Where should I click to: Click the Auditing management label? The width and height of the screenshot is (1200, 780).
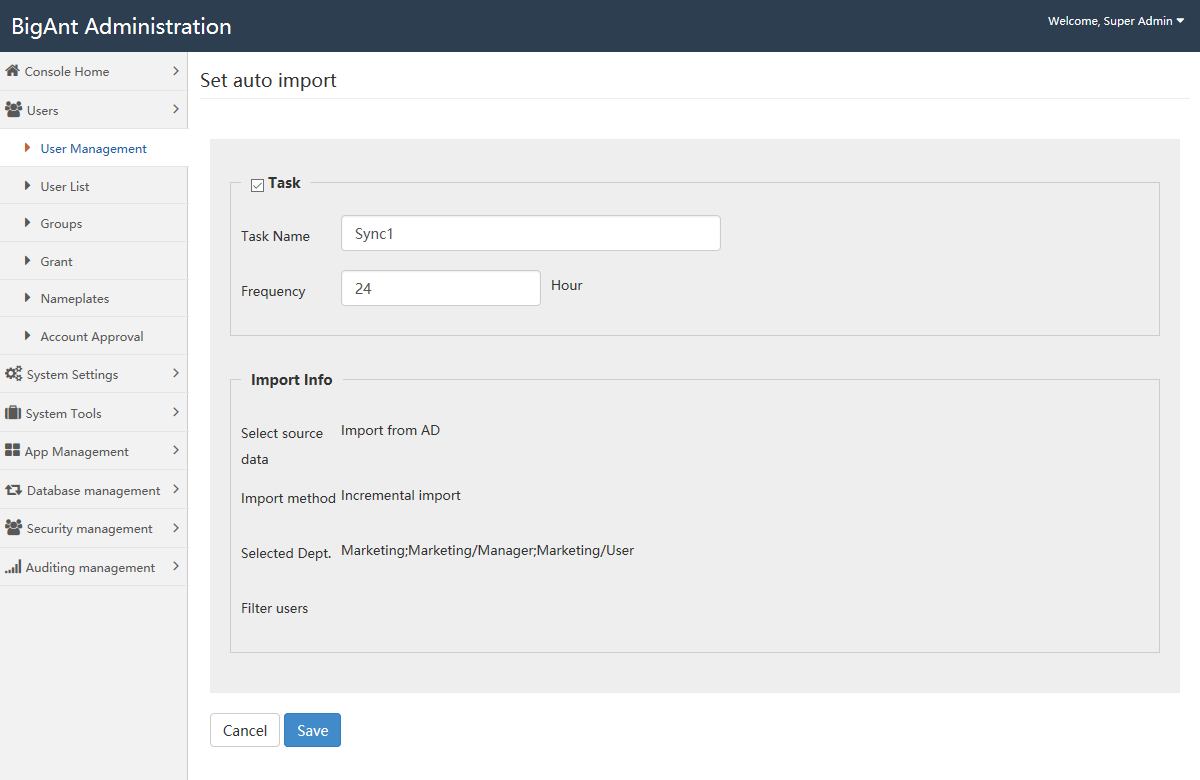(x=90, y=568)
